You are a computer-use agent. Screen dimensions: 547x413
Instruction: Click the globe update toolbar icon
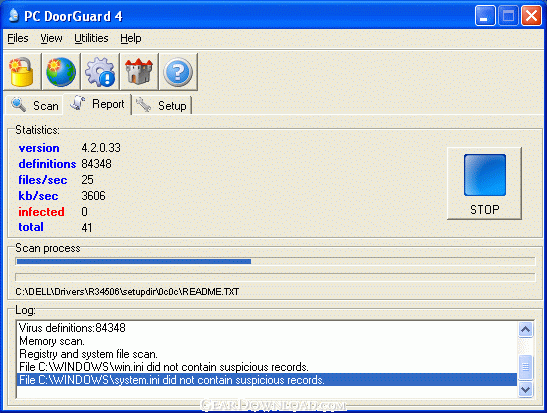tap(61, 72)
